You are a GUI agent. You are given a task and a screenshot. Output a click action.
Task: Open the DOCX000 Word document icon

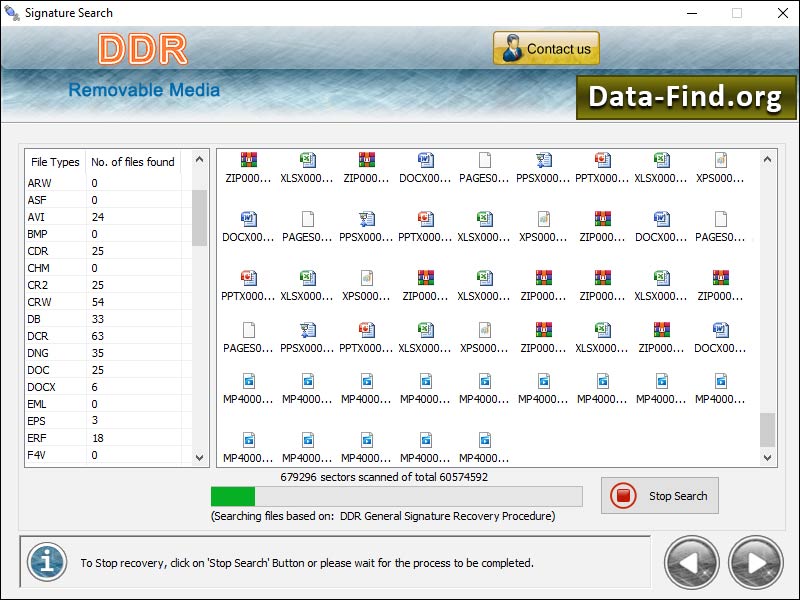tap(425, 158)
